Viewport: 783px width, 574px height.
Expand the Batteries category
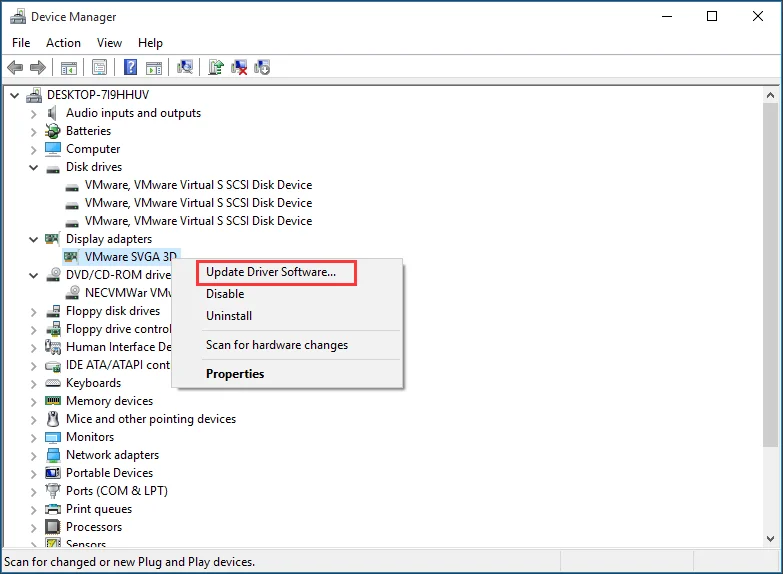coord(33,132)
